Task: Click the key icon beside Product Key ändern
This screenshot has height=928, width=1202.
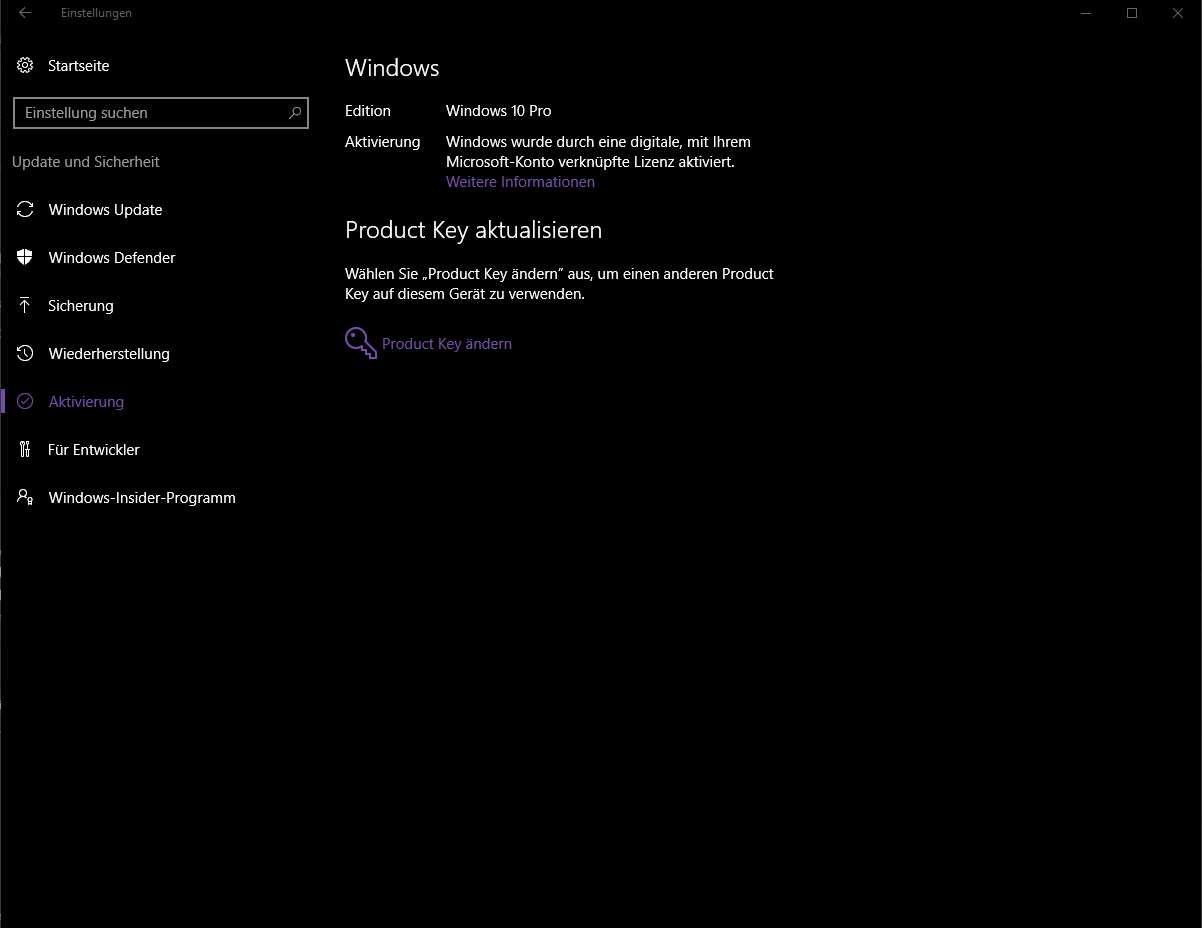Action: [x=360, y=343]
